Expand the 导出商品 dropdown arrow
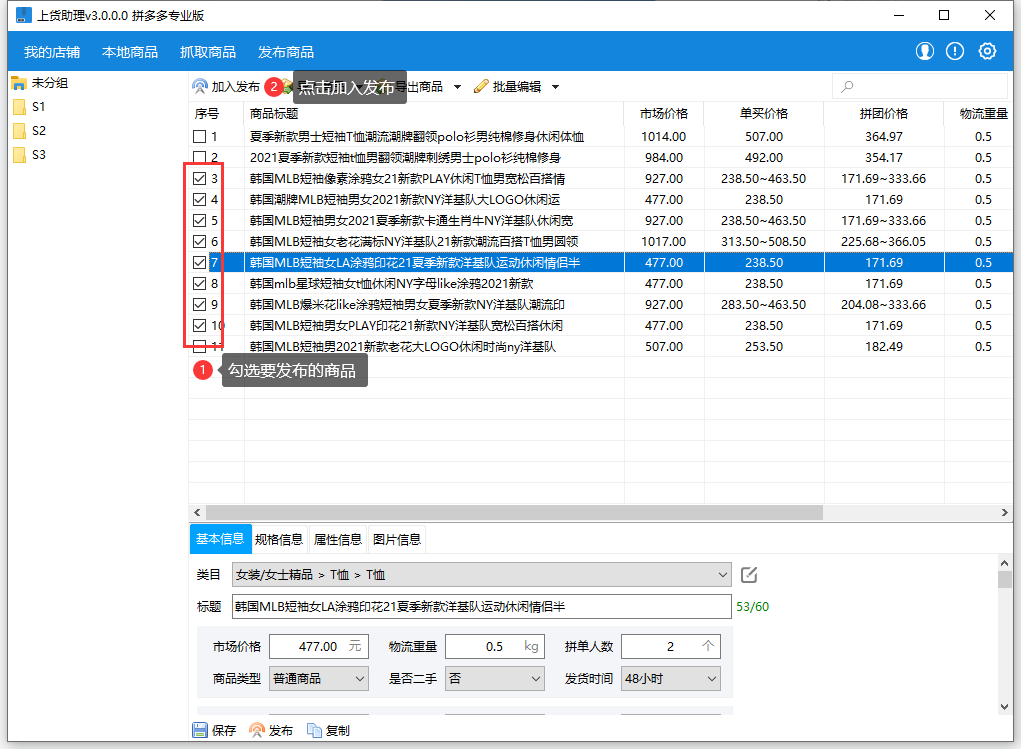The image size is (1021, 749). pos(457,87)
